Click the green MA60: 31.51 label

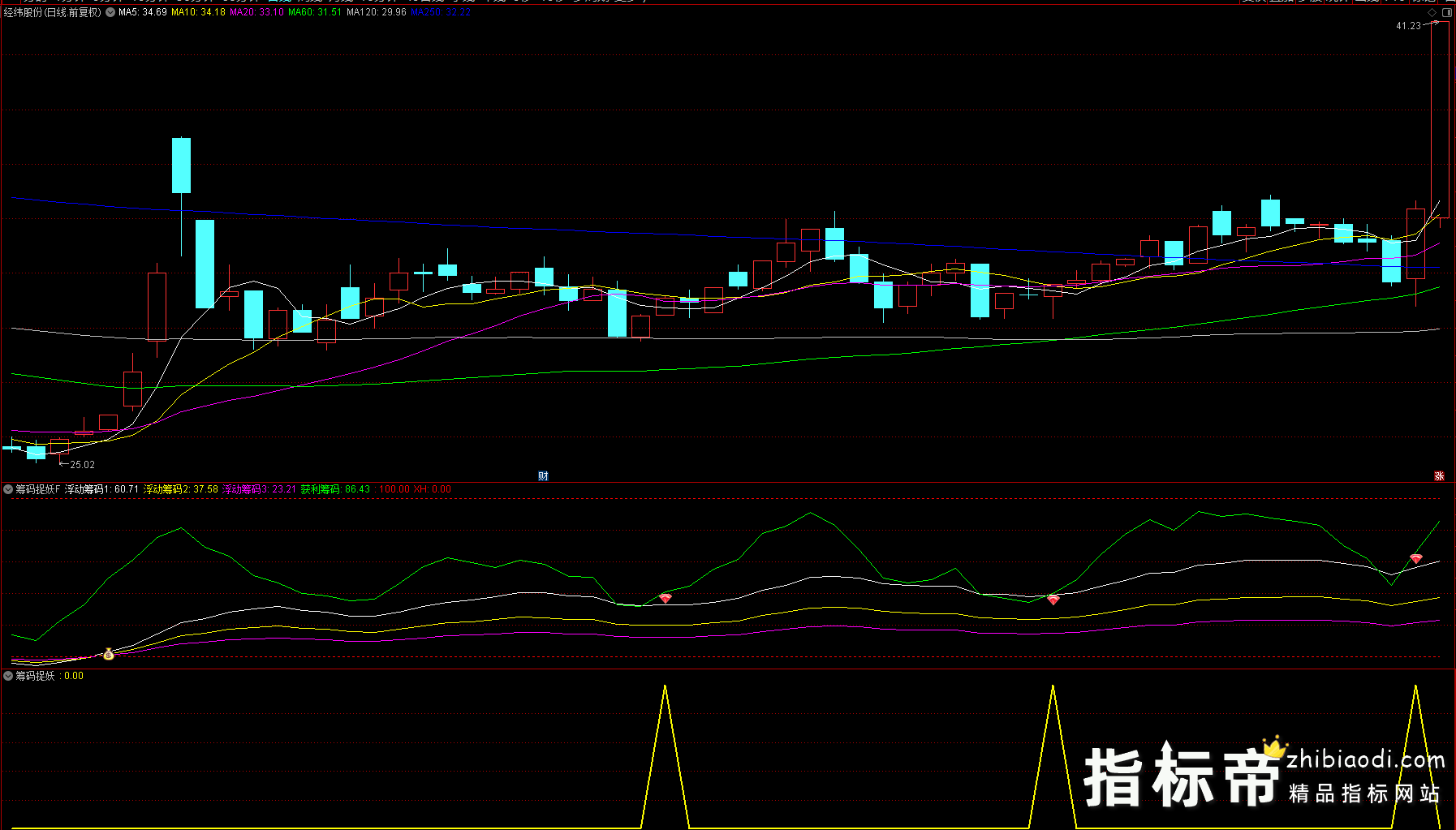[315, 12]
